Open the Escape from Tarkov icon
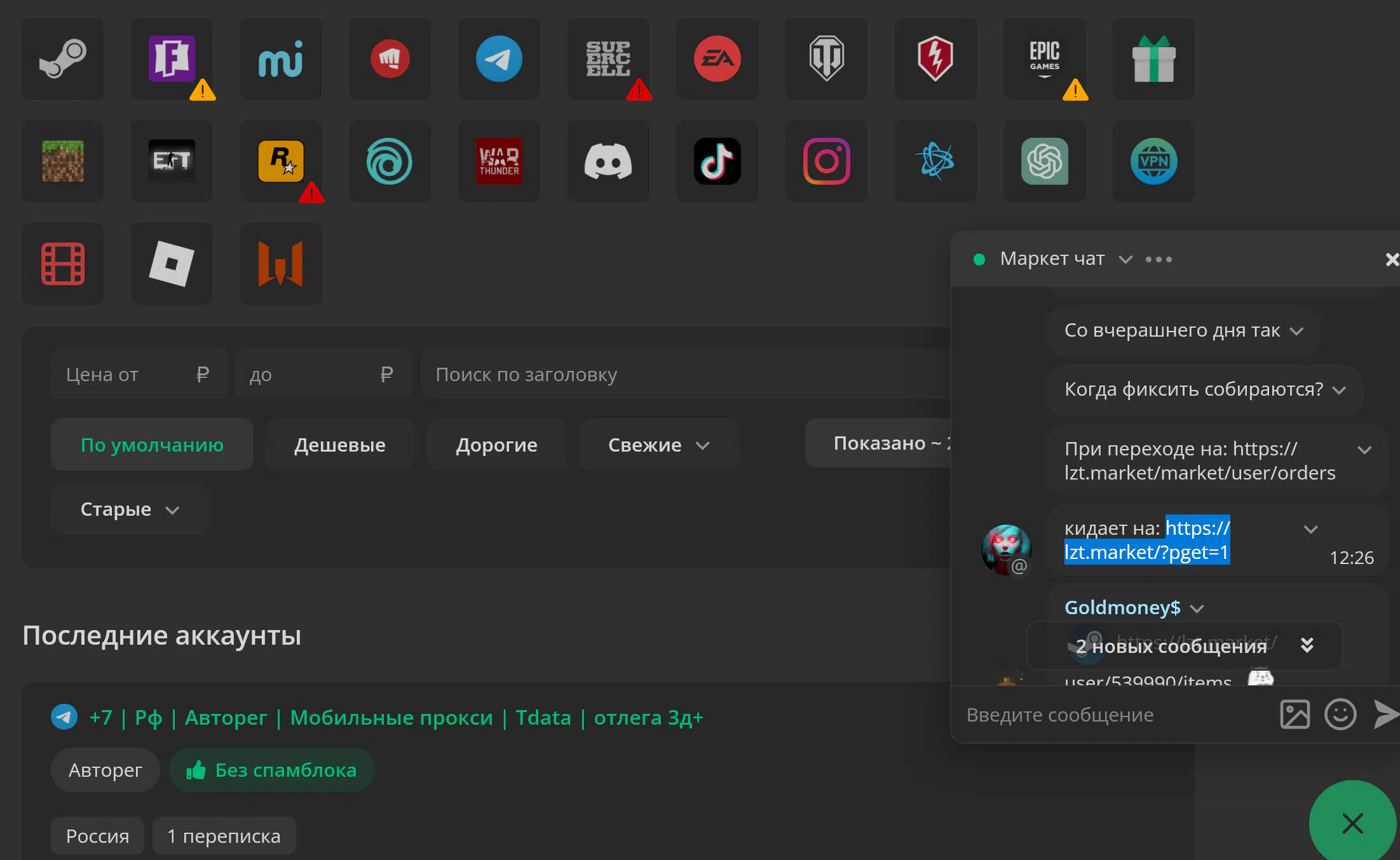Screen dimensions: 1400x860 172,161
